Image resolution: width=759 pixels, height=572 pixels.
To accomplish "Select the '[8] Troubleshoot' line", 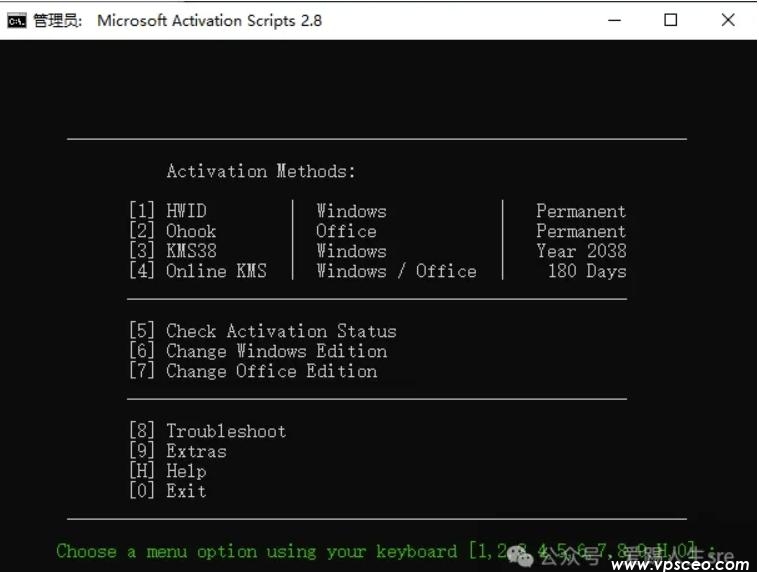I will coord(208,431).
